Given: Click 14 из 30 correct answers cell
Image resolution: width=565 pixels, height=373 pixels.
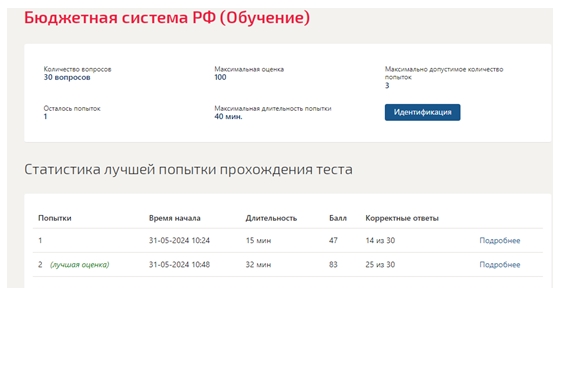Looking at the screenshot, I should [380, 240].
